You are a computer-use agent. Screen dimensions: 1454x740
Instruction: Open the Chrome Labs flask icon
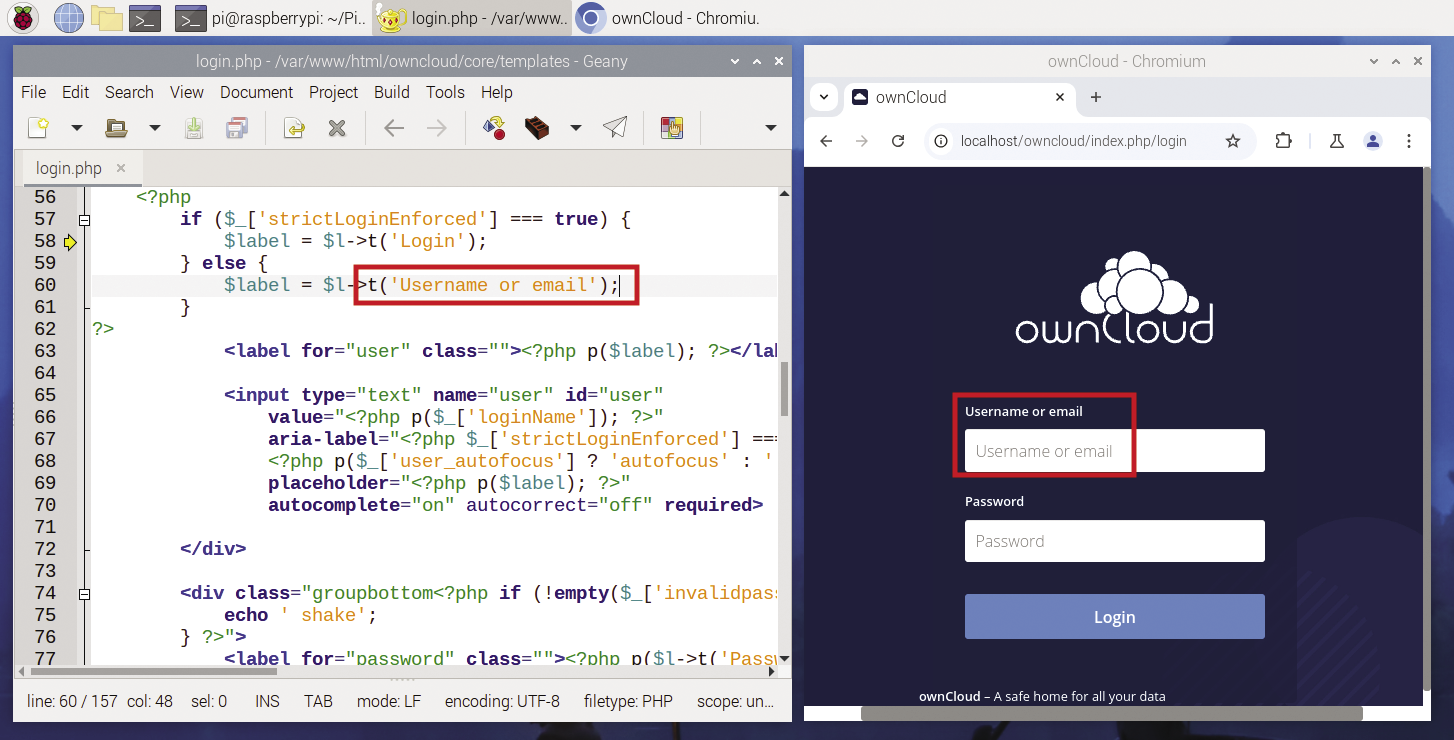[x=1336, y=141]
